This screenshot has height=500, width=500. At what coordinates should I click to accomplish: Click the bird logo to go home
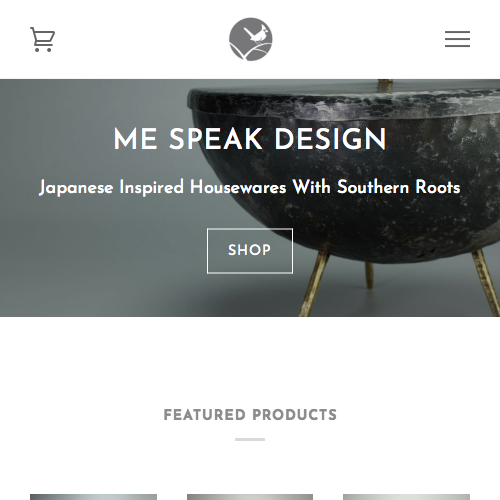251,39
